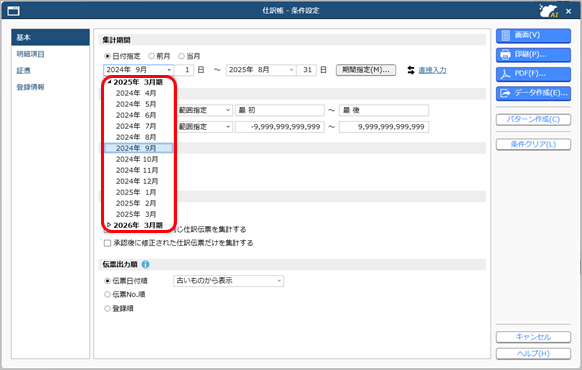The image size is (582, 370).
Task: Click the 最 後 range input field
Action: point(384,110)
